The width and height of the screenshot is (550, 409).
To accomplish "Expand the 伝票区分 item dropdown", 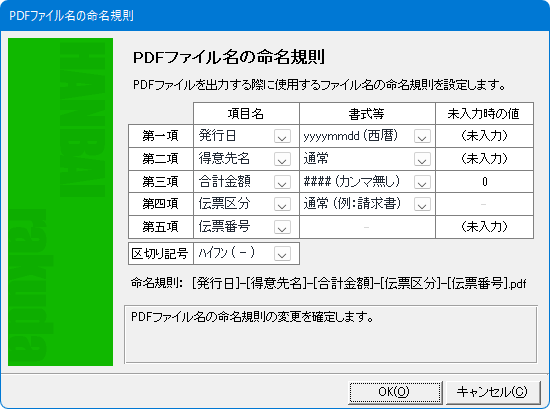I will (x=282, y=204).
